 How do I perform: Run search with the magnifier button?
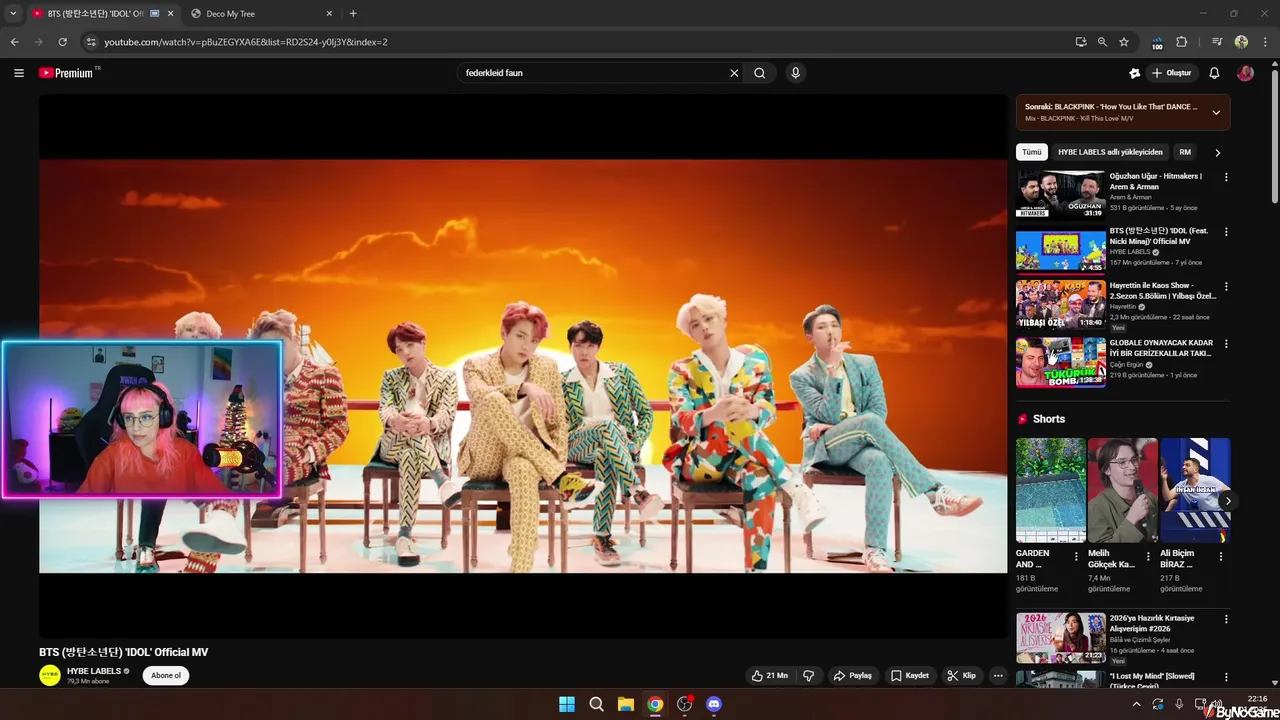click(760, 73)
